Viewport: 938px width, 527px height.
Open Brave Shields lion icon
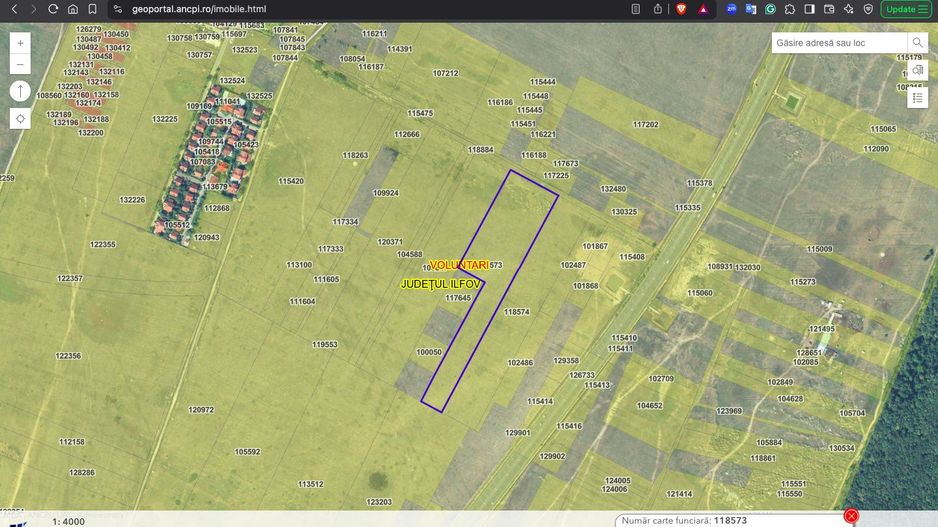(681, 9)
